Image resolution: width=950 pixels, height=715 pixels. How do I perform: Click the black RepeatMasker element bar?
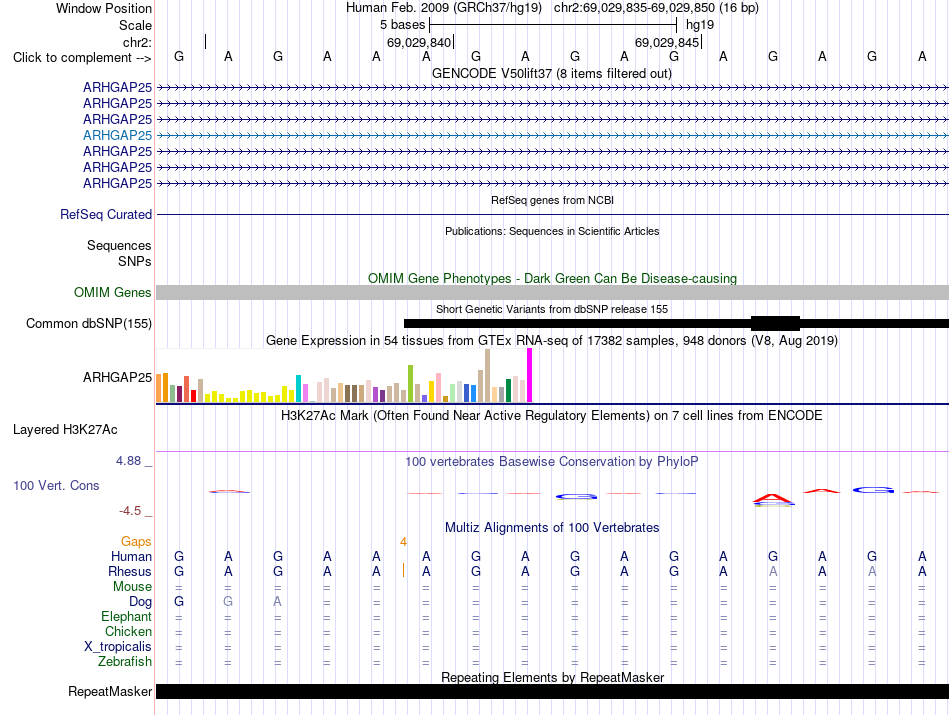[x=552, y=691]
